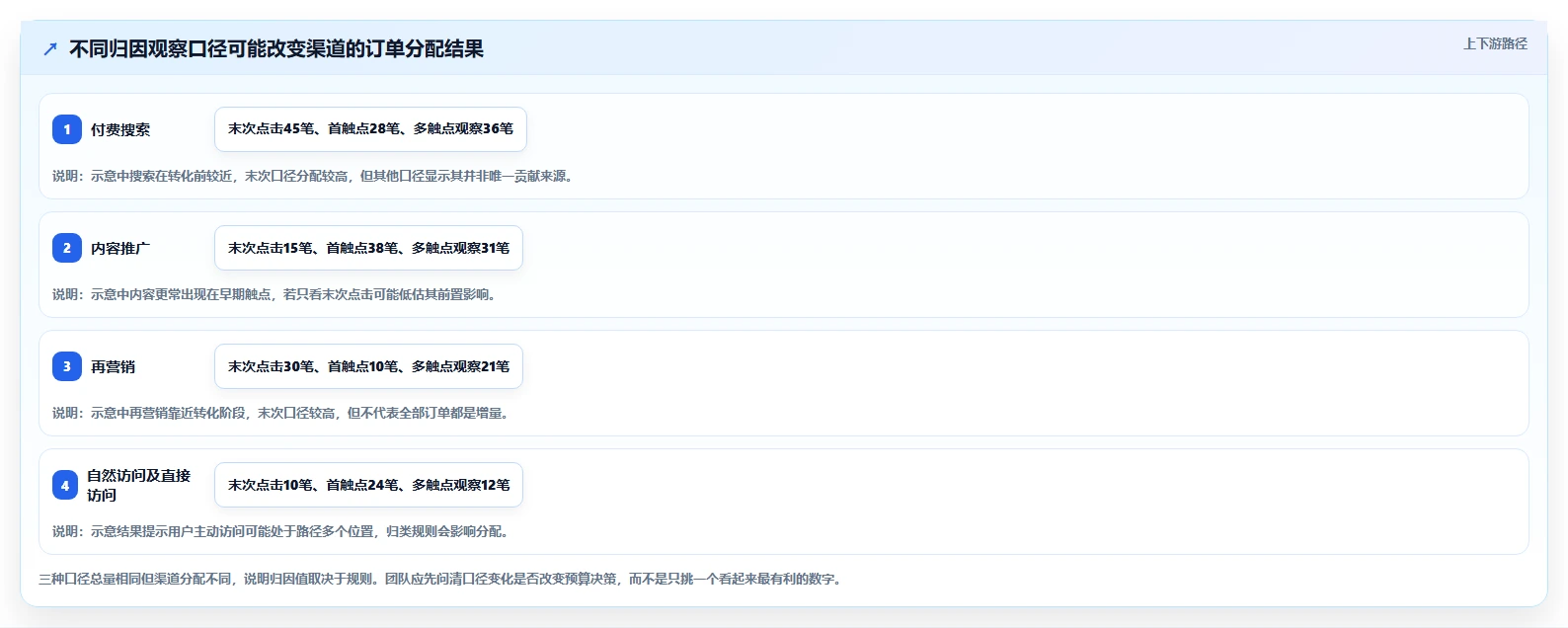1568x628 pixels.
Task: Click the number 3 badge for 再营销
Action: click(x=67, y=366)
